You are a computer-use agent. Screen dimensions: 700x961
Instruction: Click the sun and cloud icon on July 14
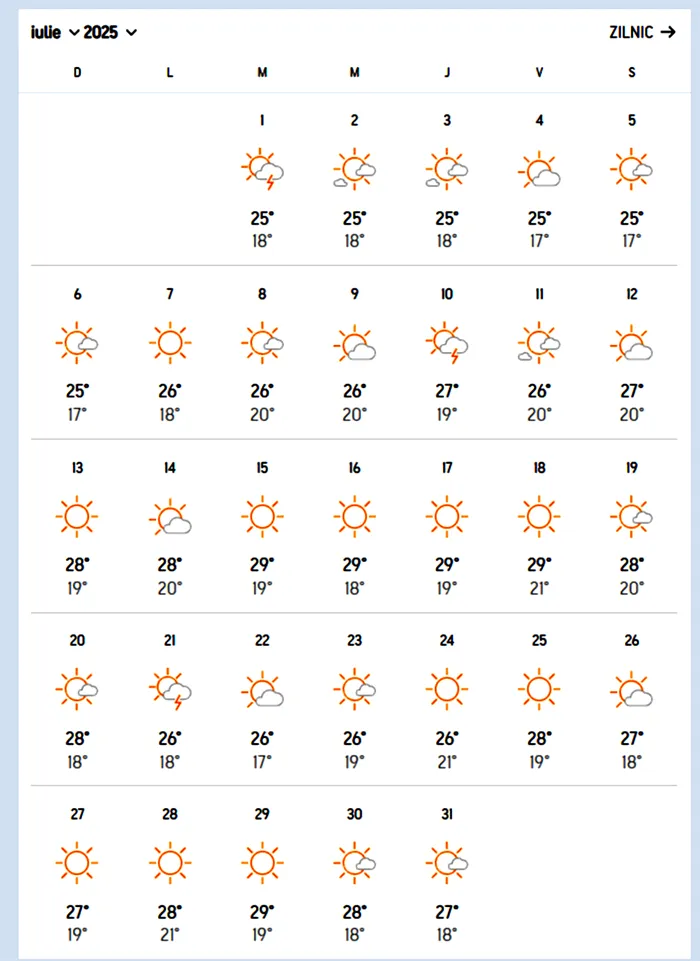coord(170,517)
